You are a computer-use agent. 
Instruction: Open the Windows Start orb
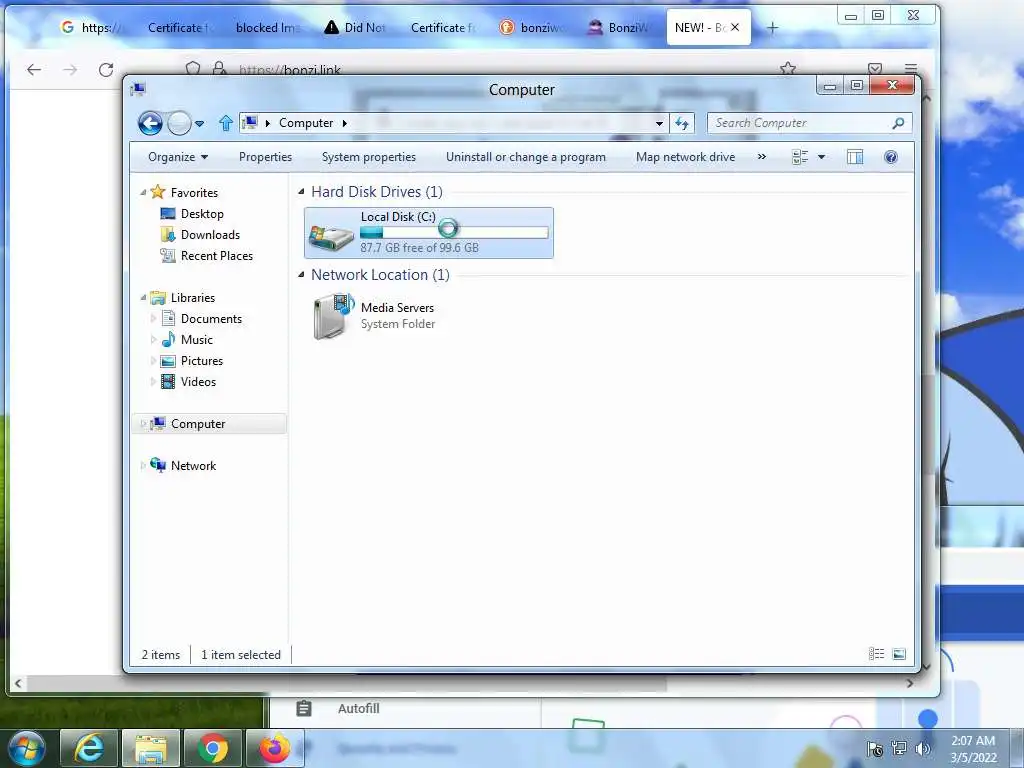coord(27,748)
